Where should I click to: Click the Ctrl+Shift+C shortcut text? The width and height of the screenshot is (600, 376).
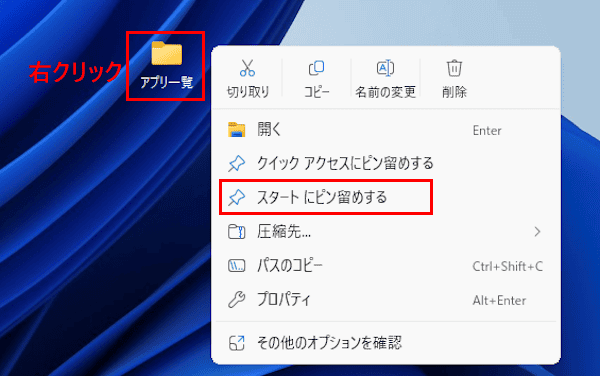[x=507, y=266]
